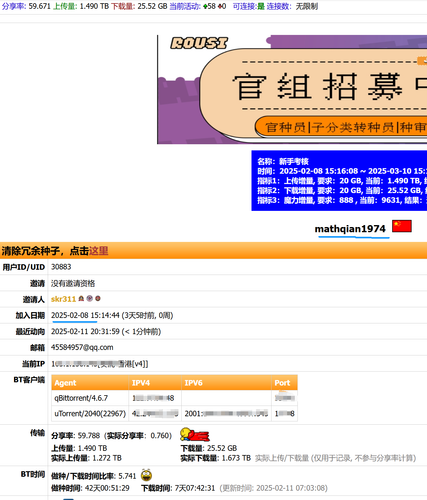427x500 pixels.
Task: Click the China flag next to mathqian1974
Action: pyautogui.click(x=402, y=226)
